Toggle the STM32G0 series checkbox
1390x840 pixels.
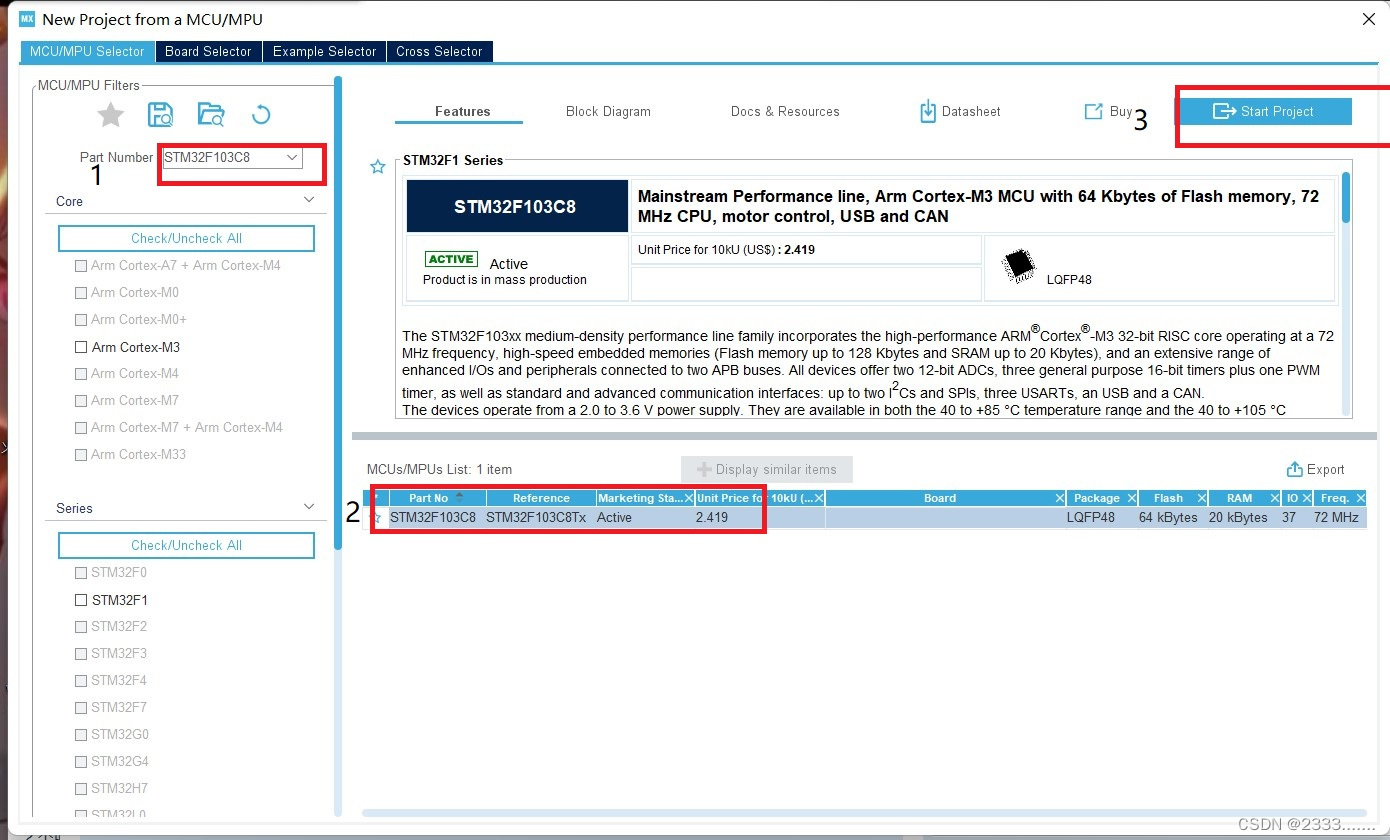[x=81, y=735]
